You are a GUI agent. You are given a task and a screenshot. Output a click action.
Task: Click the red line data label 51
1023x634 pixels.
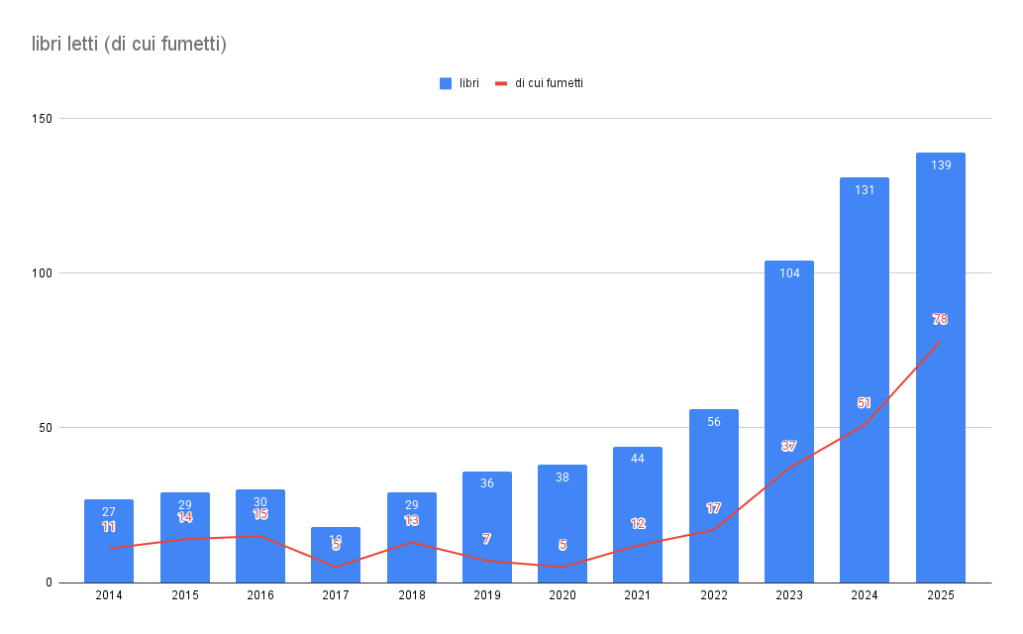[x=864, y=403]
